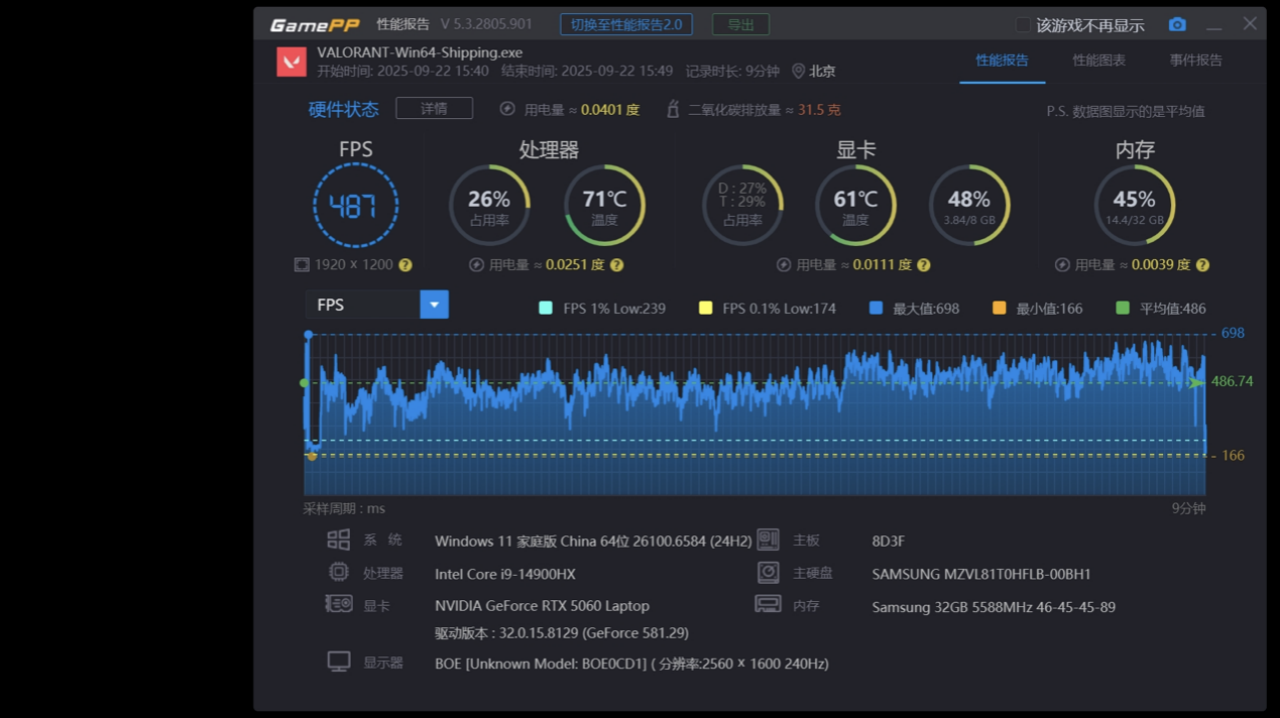Viewport: 1280px width, 718px height.
Task: Click the 导出 export button
Action: pos(740,24)
